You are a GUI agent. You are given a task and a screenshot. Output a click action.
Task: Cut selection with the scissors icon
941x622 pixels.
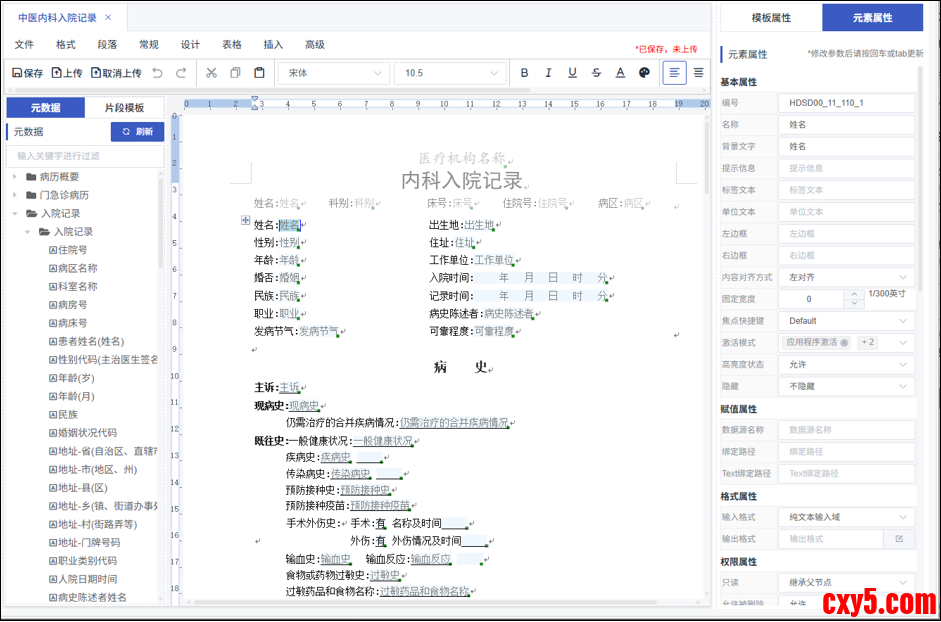(211, 73)
